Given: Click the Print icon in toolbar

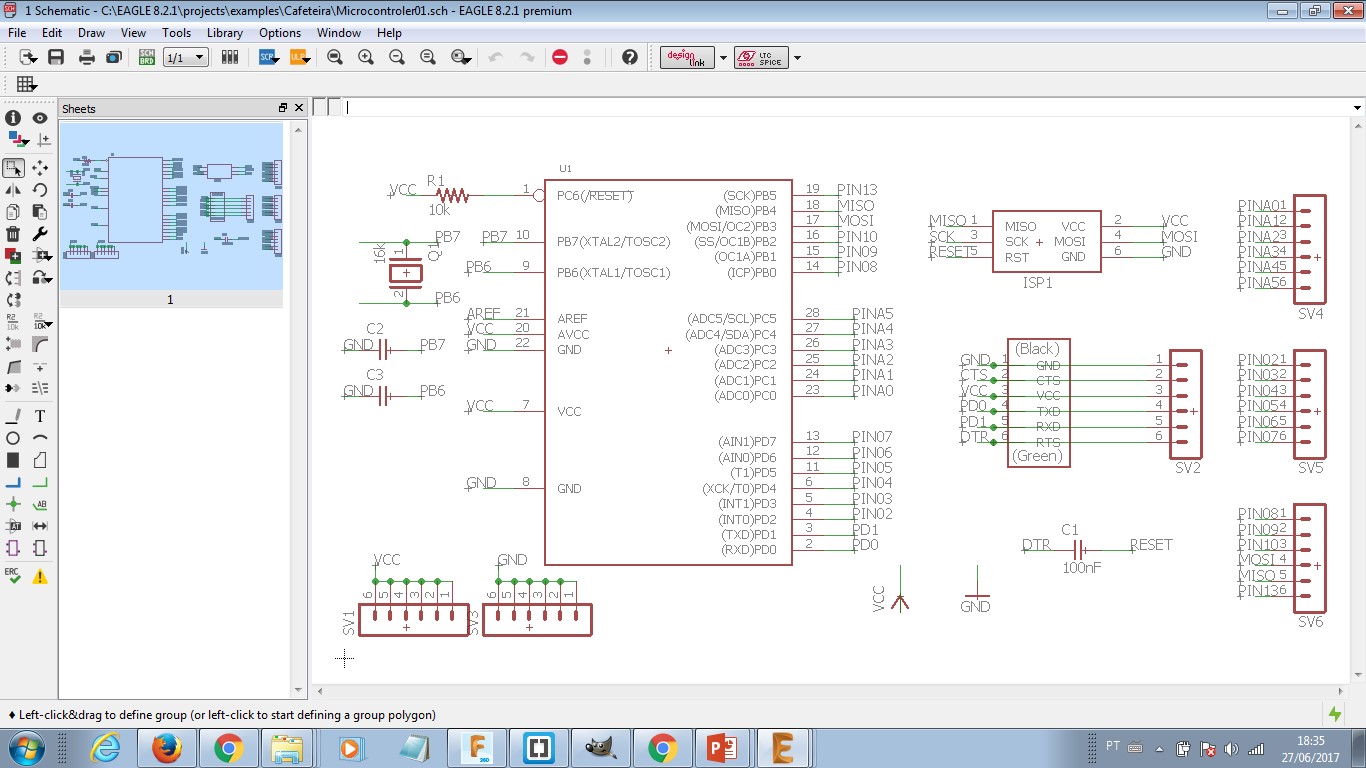Looking at the screenshot, I should click(x=87, y=58).
